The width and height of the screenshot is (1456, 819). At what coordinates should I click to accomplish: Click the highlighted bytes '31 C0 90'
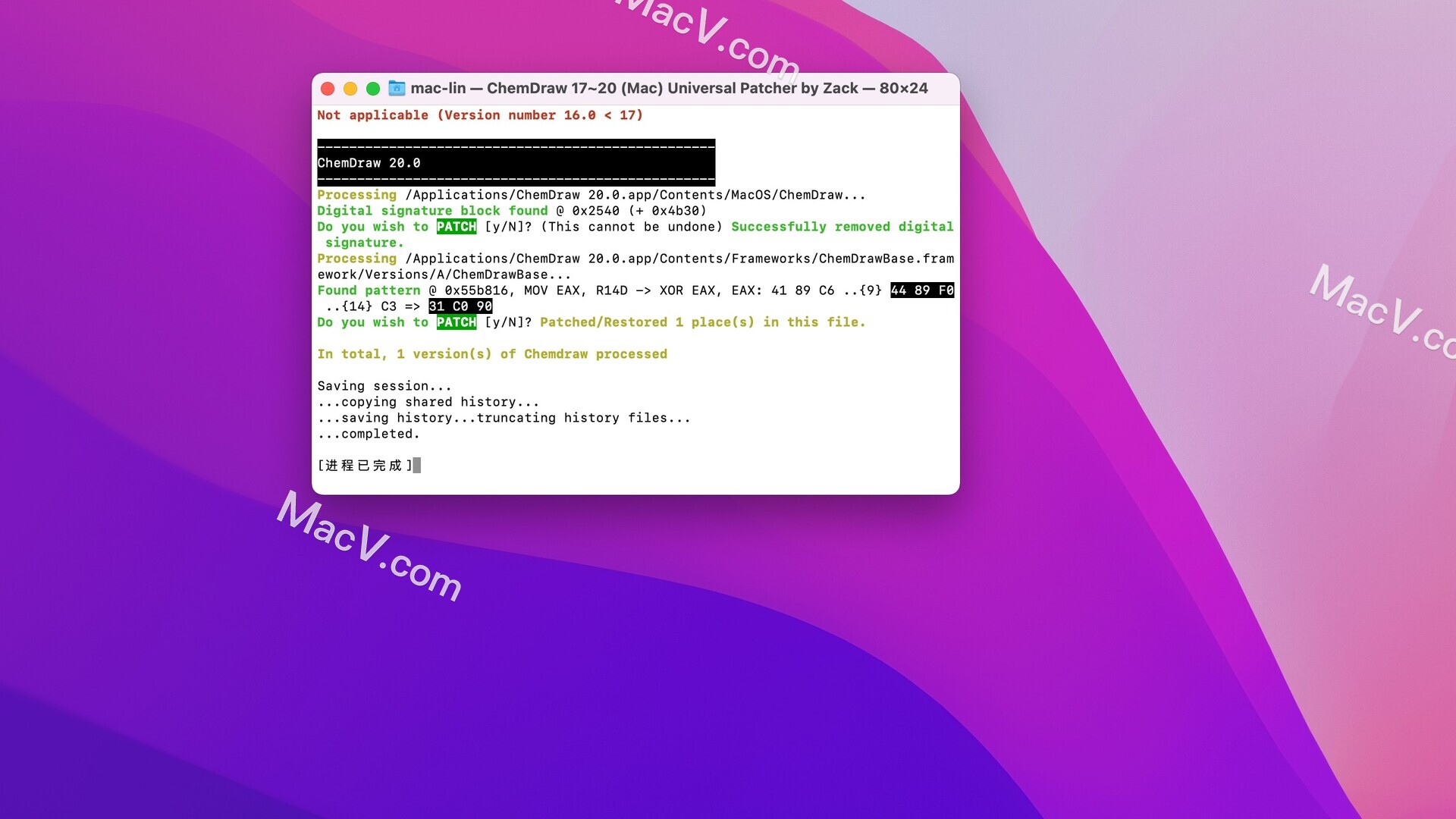[460, 306]
